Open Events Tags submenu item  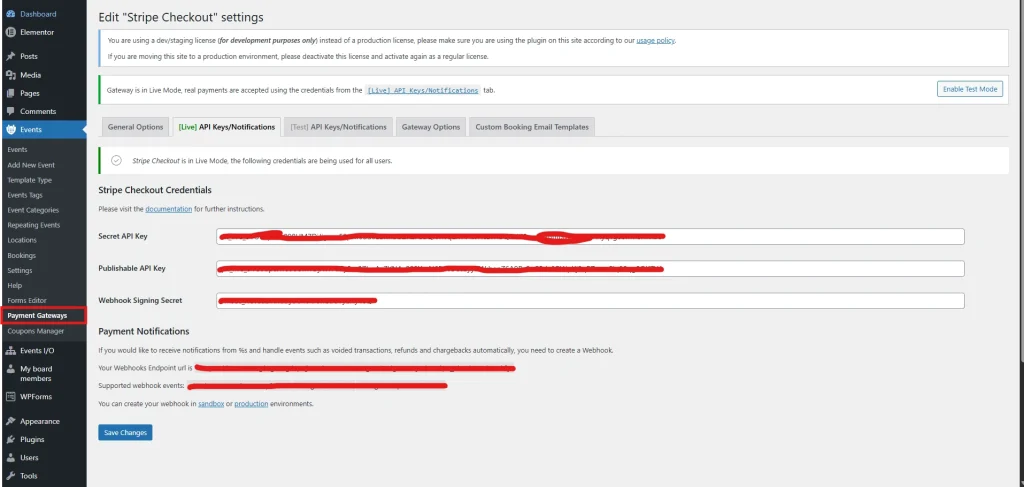click(25, 195)
